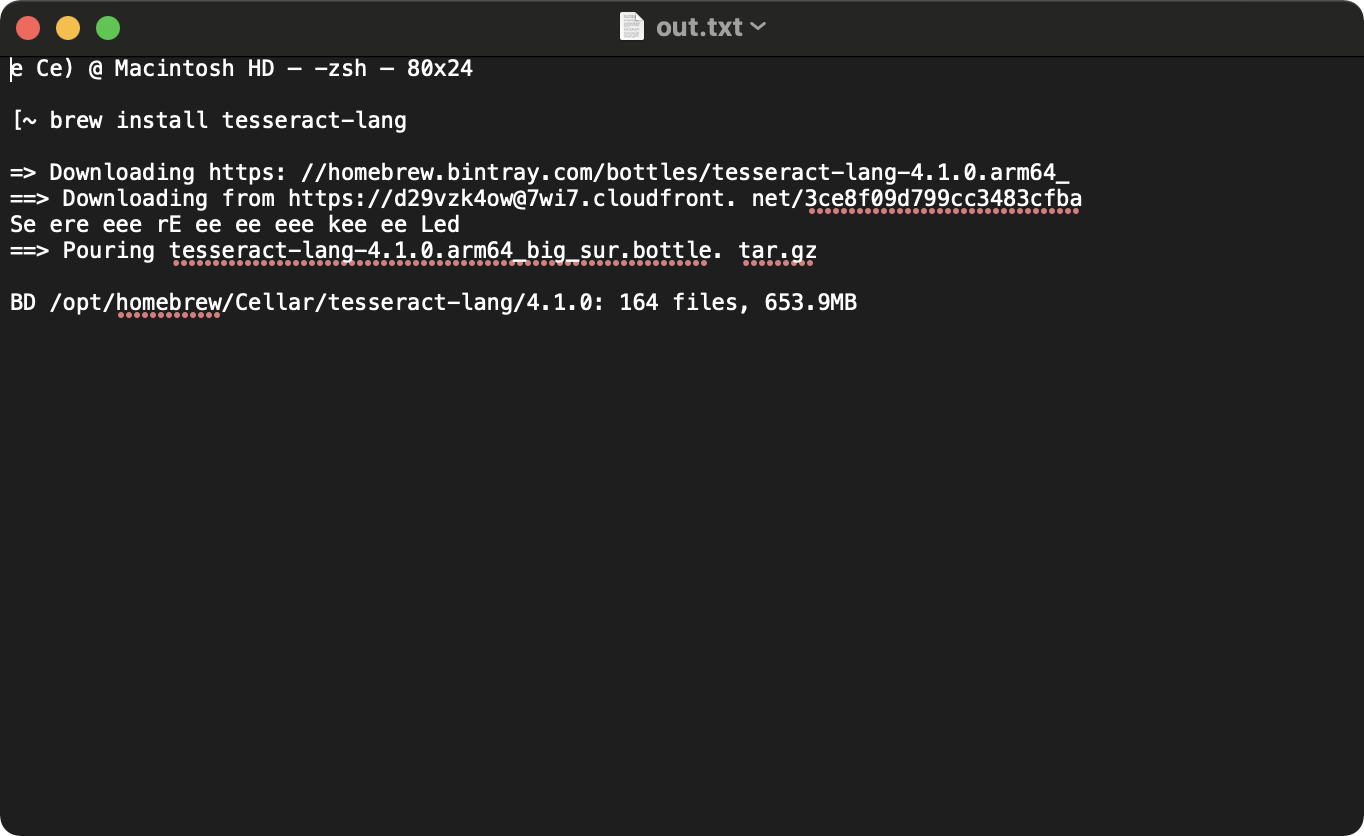1364x836 pixels.
Task: Close the window with the red button
Action: click(28, 28)
